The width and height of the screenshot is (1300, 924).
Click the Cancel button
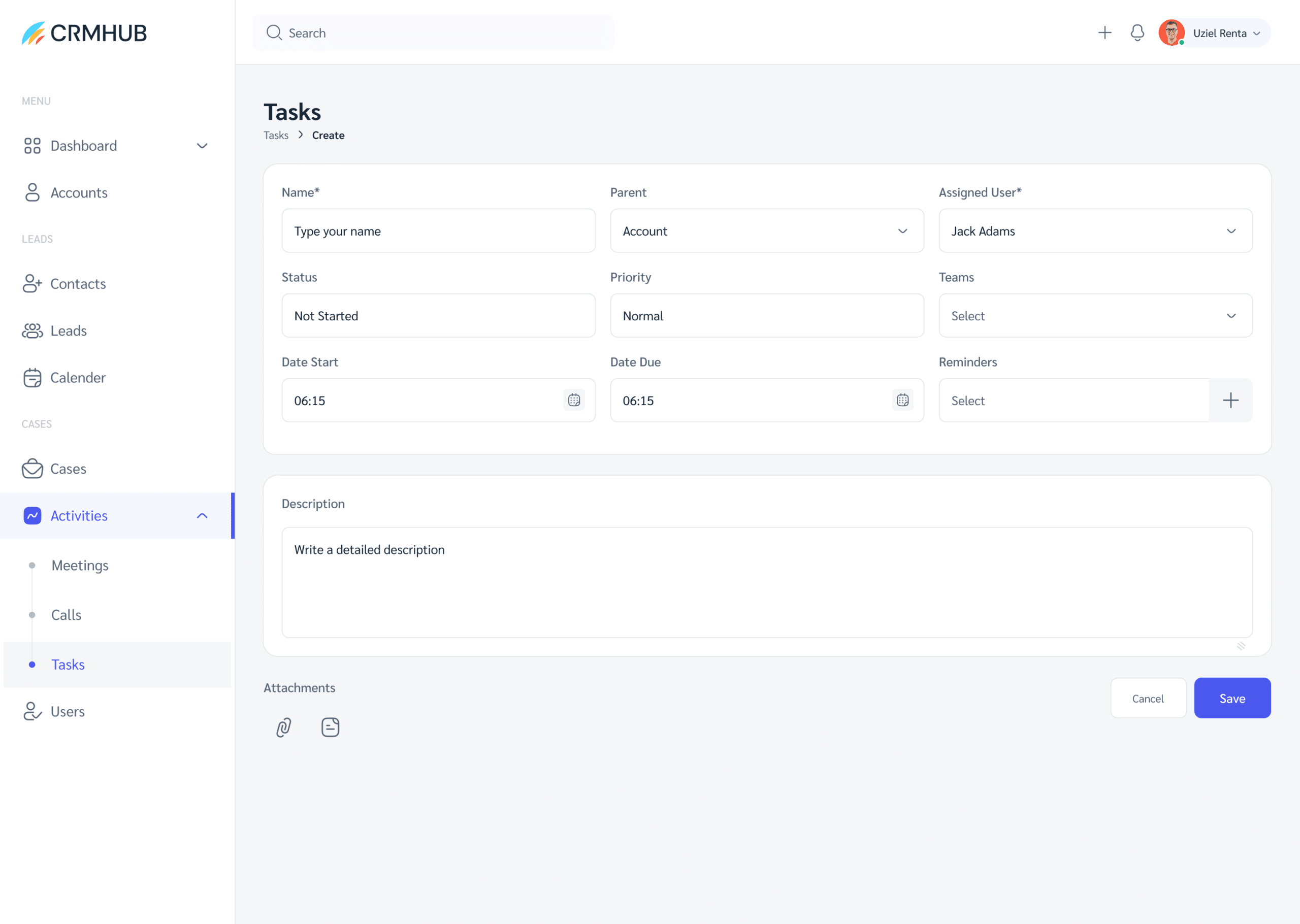pos(1148,698)
